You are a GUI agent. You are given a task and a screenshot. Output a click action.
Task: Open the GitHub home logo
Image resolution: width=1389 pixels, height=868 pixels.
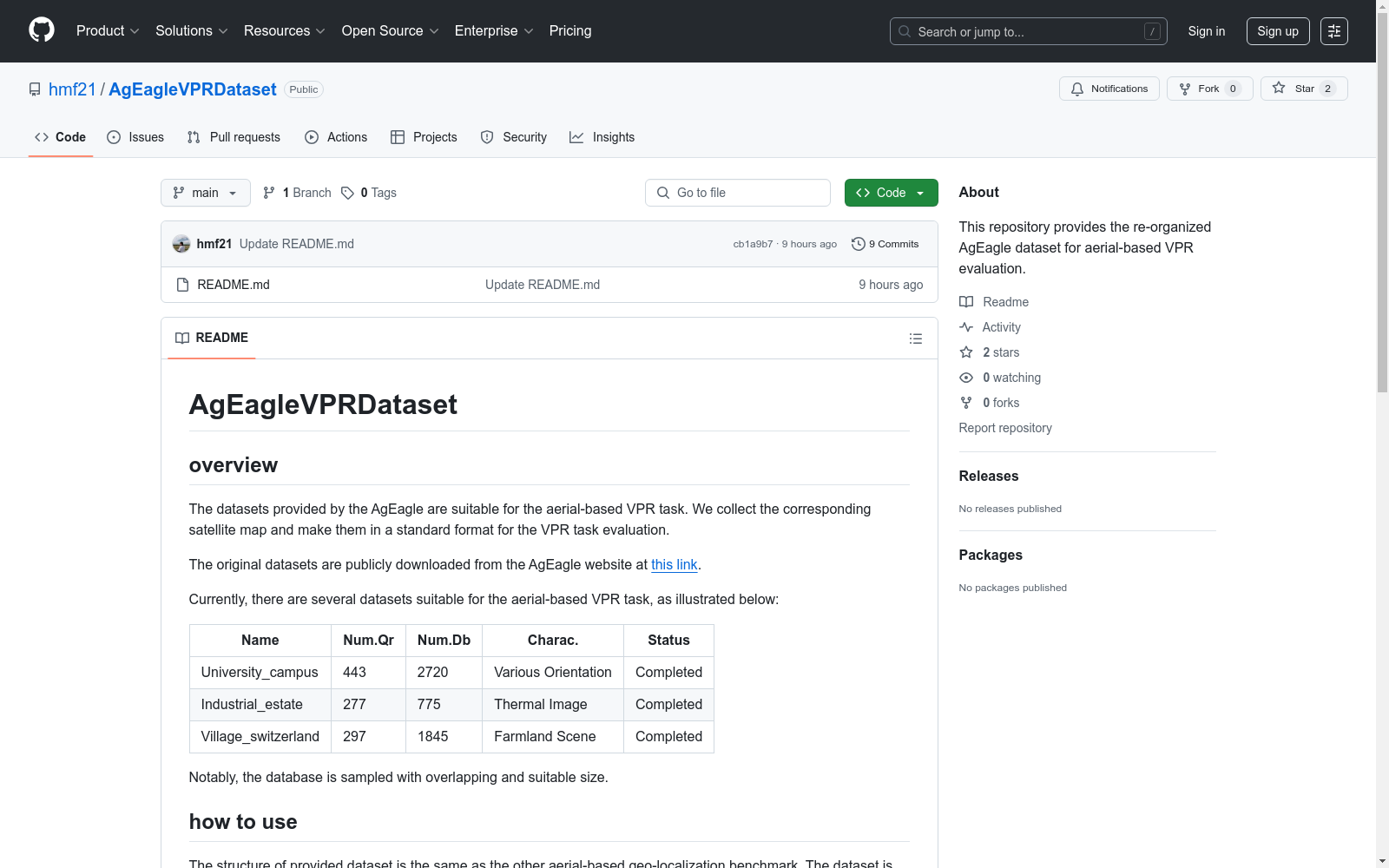(42, 30)
